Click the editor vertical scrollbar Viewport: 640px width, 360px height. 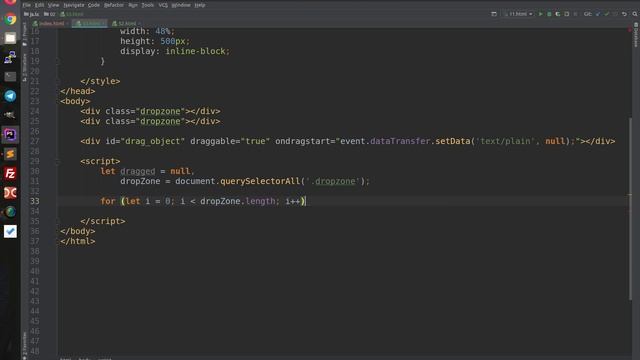coord(631,208)
